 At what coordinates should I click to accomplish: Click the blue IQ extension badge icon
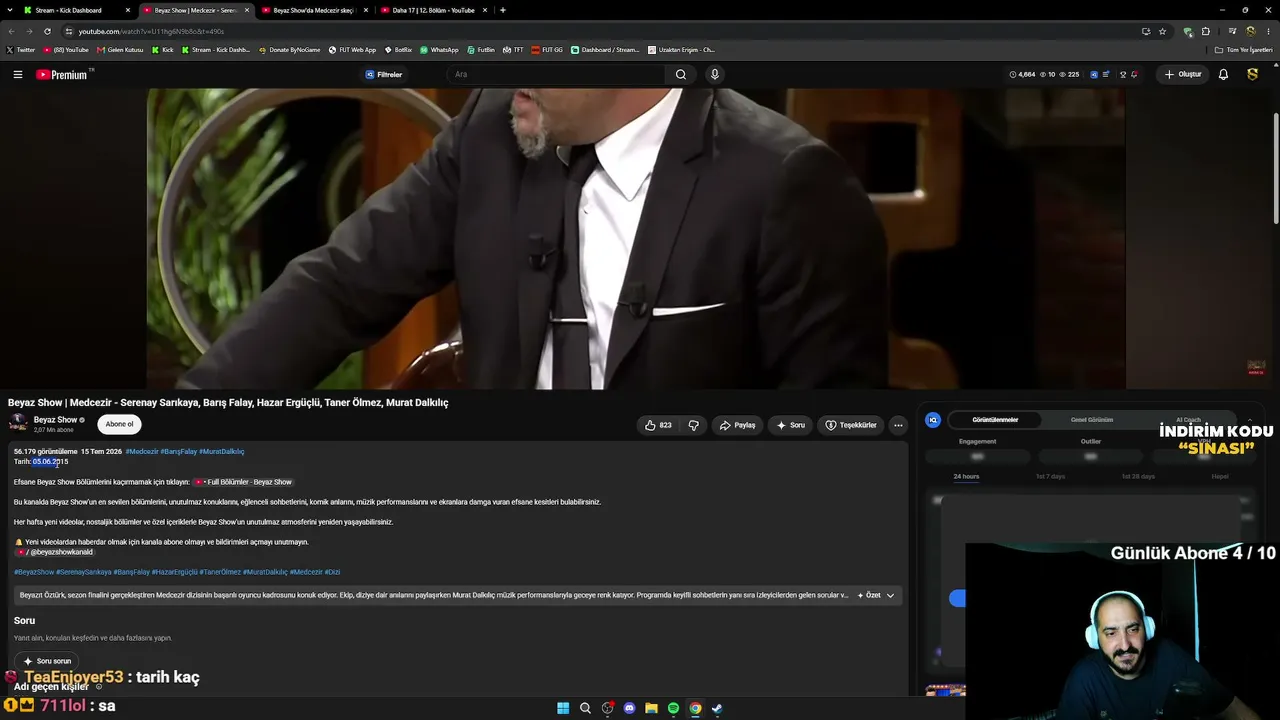933,420
